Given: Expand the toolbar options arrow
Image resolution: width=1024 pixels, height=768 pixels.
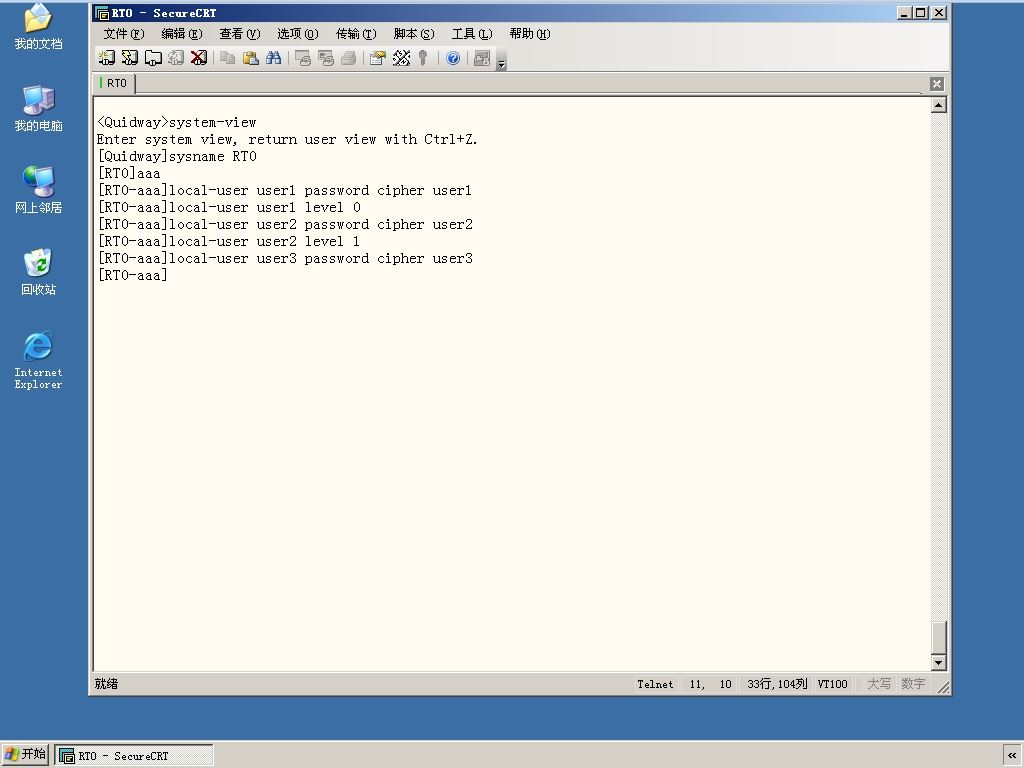Looking at the screenshot, I should [x=502, y=59].
